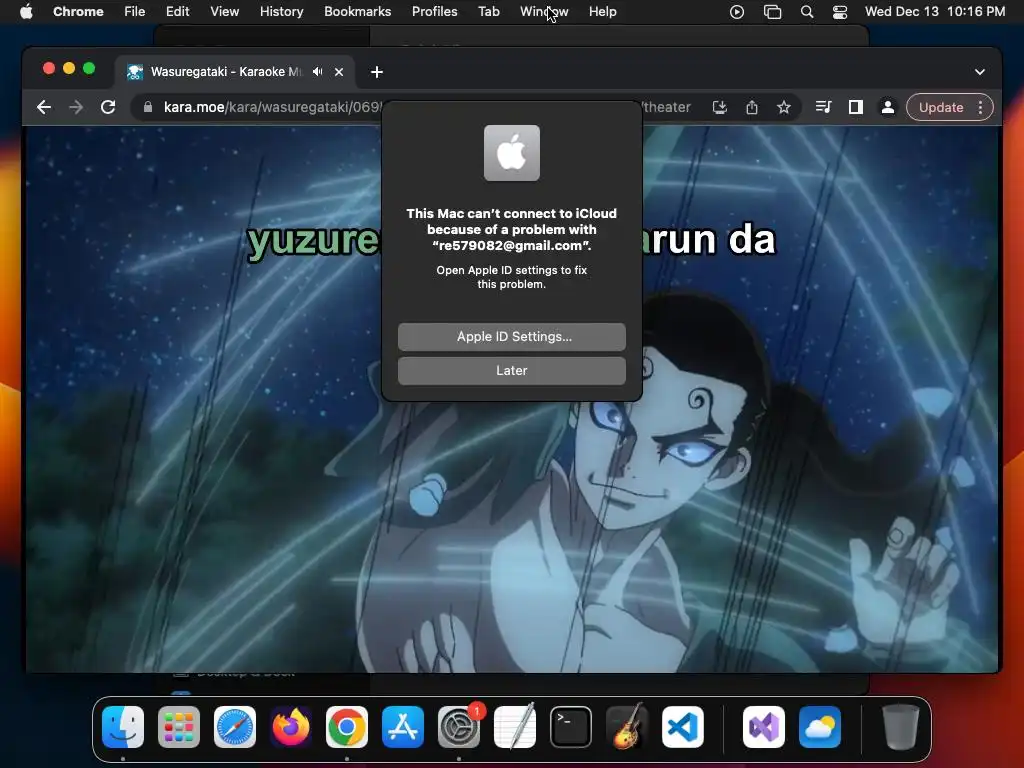This screenshot has height=768, width=1024.
Task: Open Visual Studio from the Dock
Action: tap(763, 727)
